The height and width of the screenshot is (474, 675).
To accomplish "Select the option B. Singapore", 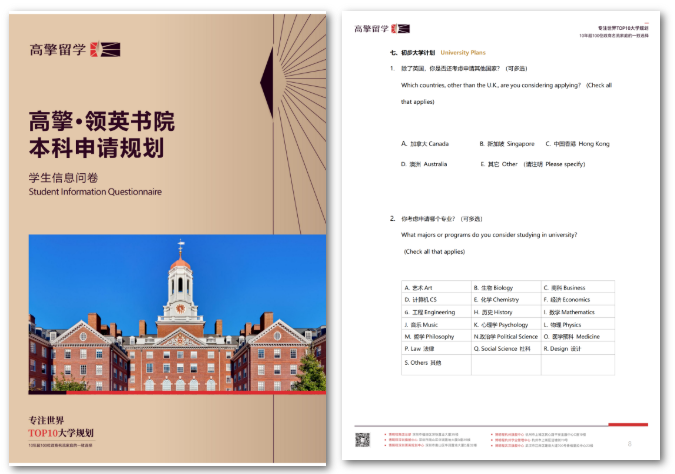I will 507,144.
